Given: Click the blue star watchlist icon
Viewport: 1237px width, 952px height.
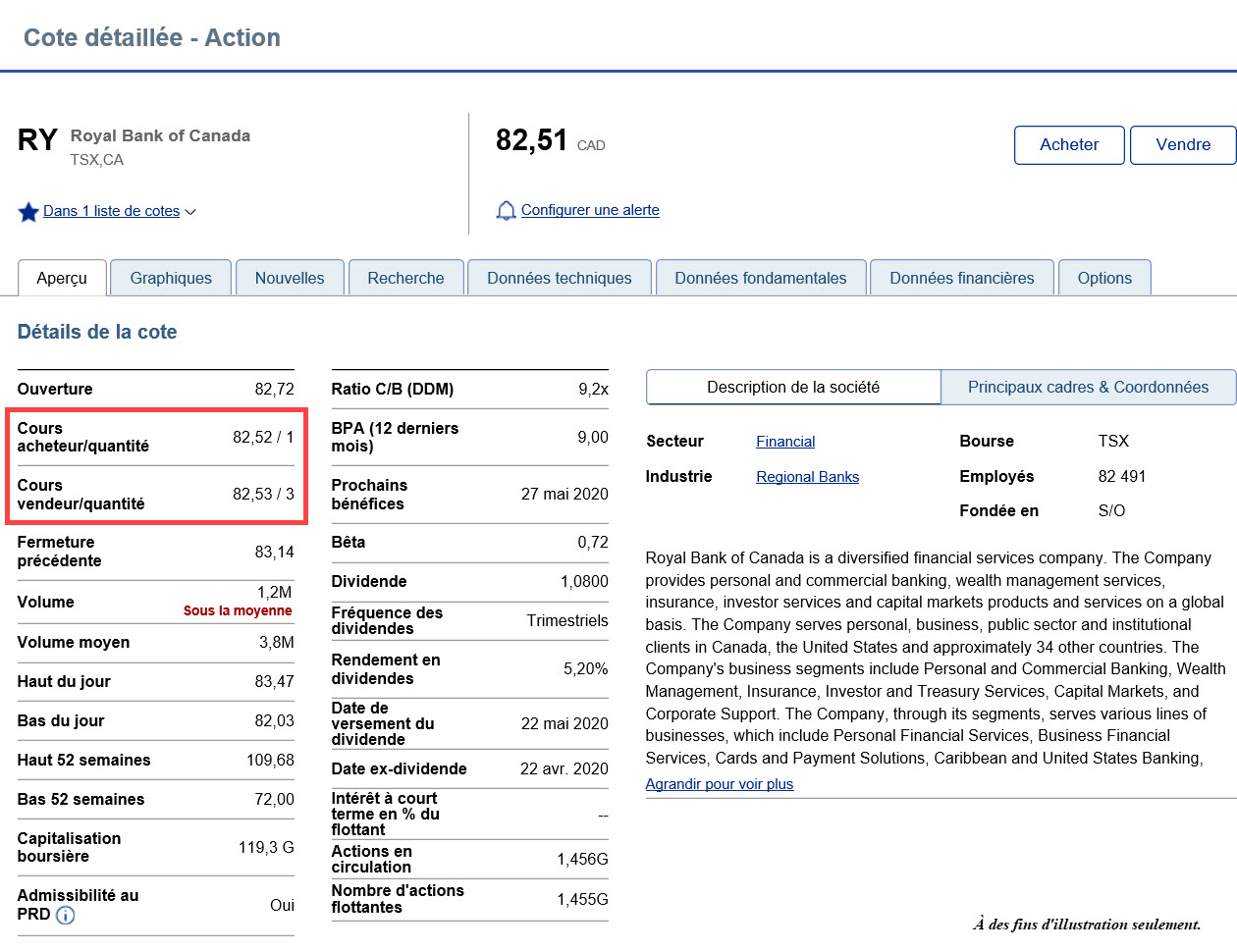Looking at the screenshot, I should click(28, 212).
